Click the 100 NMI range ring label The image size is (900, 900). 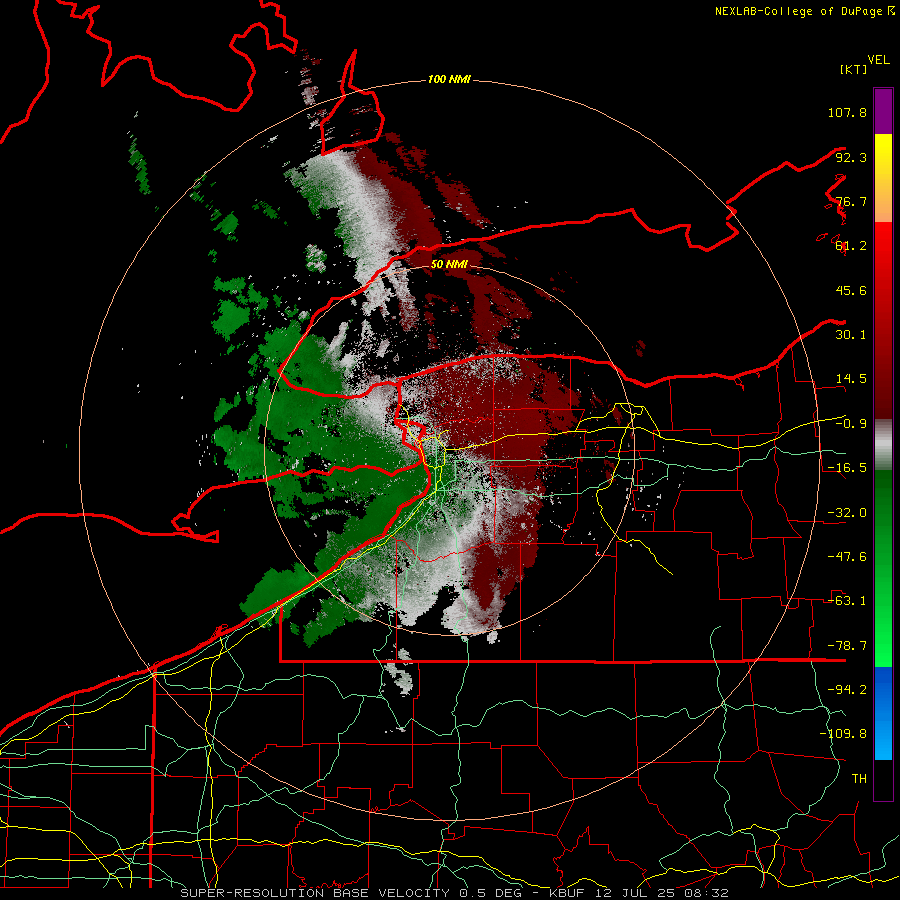click(449, 79)
